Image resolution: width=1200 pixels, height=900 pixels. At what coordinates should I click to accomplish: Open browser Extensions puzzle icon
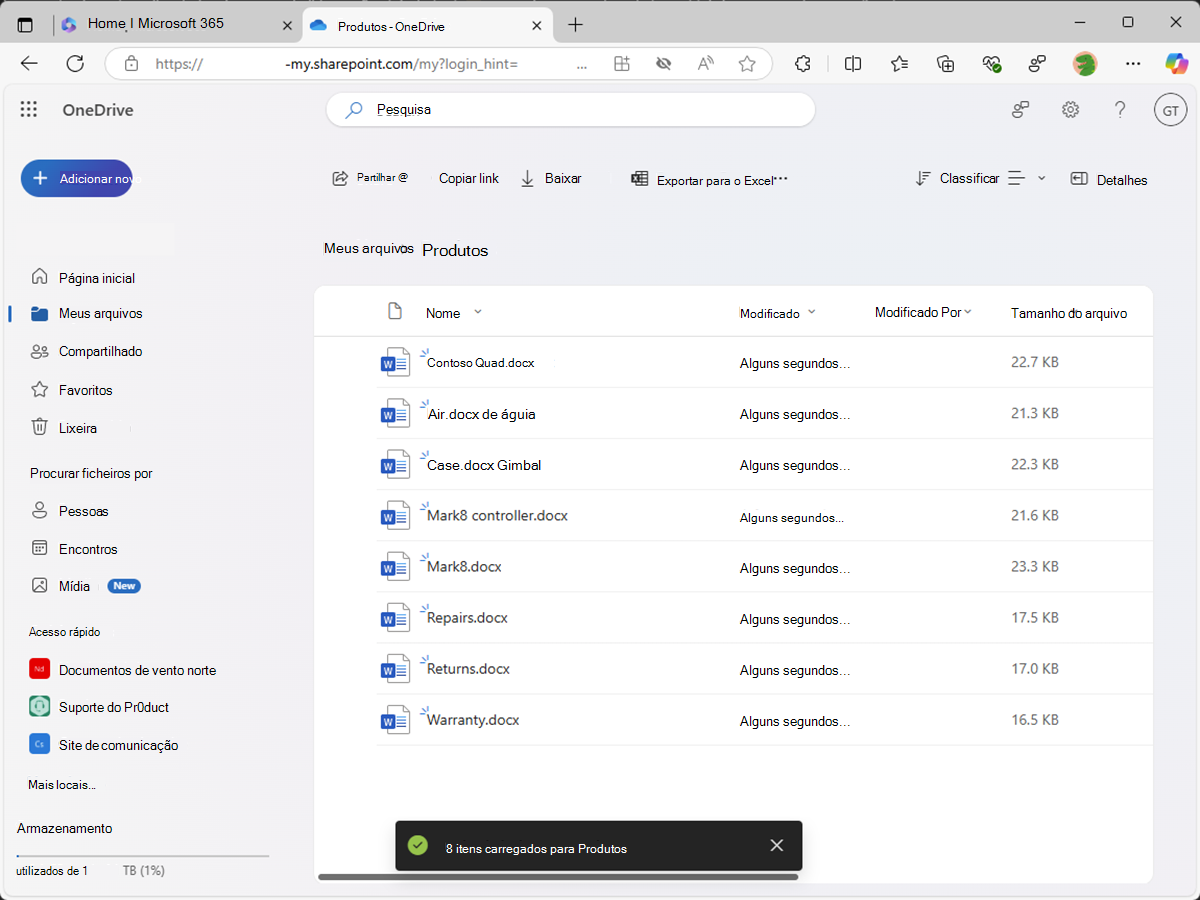pyautogui.click(x=802, y=64)
